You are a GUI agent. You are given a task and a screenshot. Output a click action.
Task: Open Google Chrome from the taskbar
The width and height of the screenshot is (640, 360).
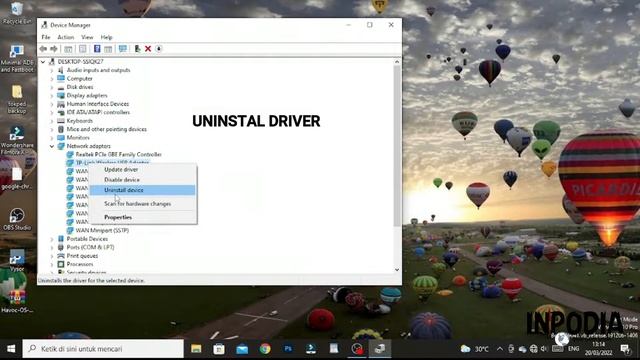265,349
